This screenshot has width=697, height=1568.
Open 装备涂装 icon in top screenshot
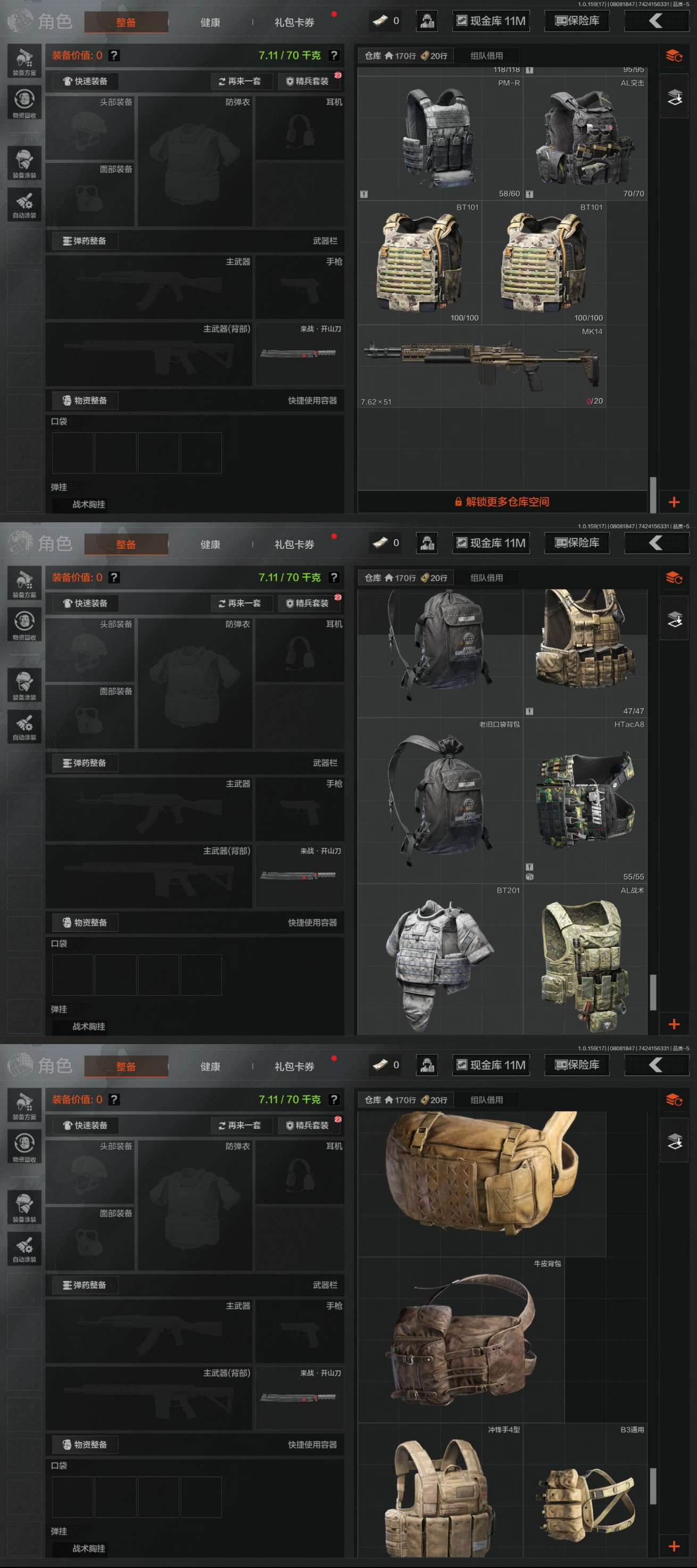pos(24,163)
